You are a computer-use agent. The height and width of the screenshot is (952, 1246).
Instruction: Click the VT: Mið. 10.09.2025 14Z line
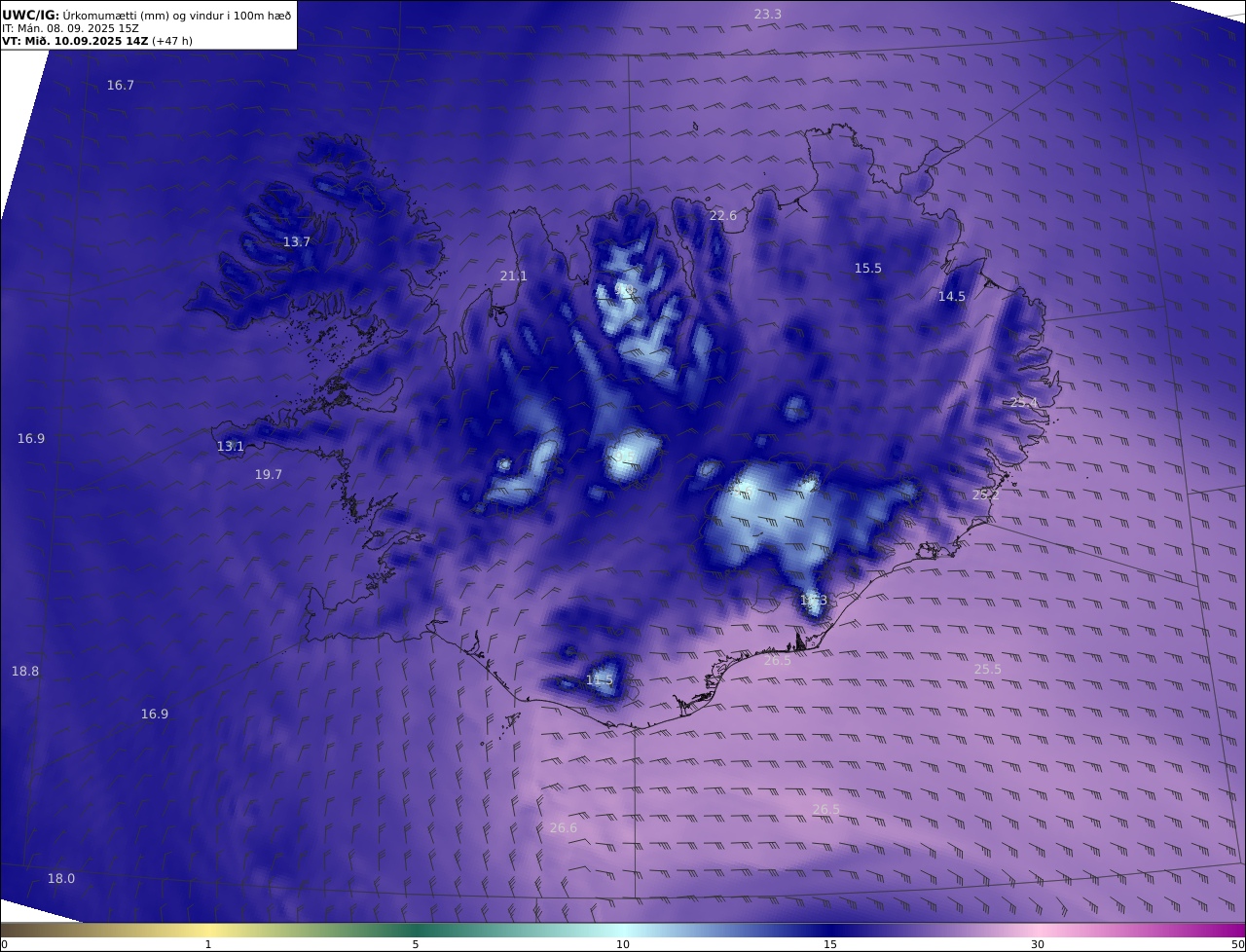tap(96, 42)
